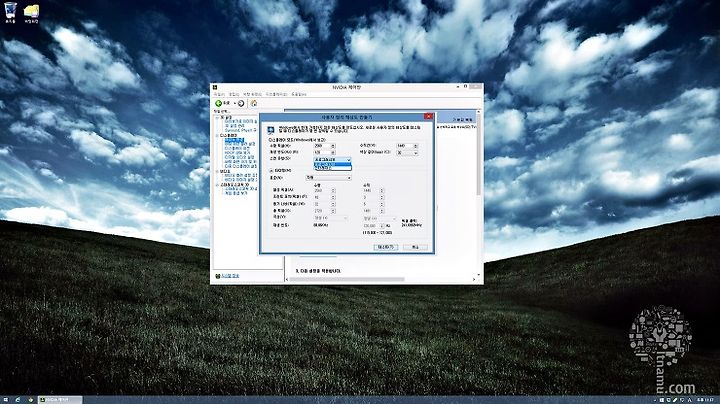Launch Internet Explorer from taskbar
The height and width of the screenshot is (404, 720).
tap(17, 400)
